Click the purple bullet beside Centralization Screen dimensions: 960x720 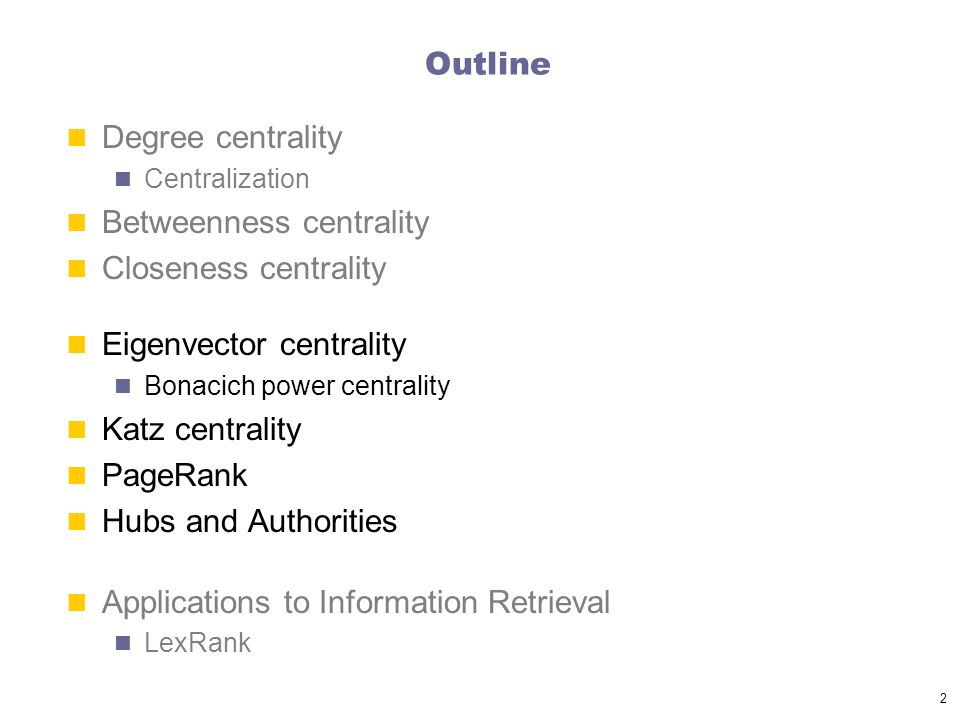[123, 179]
